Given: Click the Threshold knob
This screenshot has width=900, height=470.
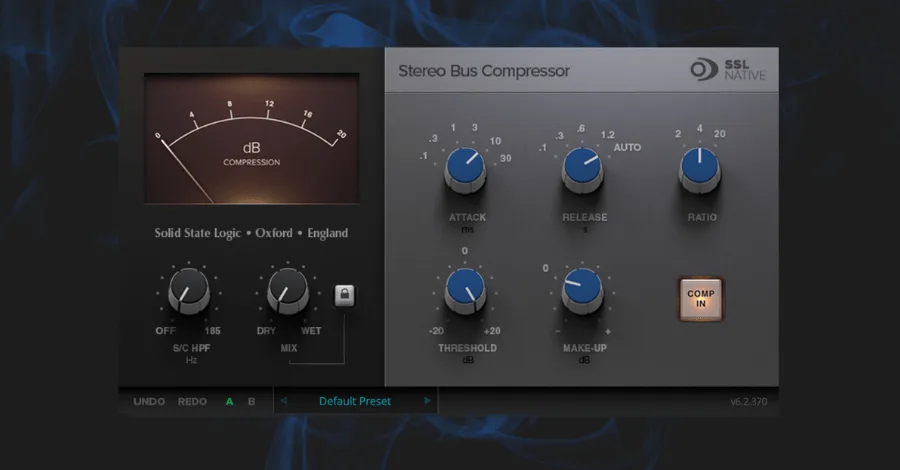Looking at the screenshot, I should click(465, 290).
